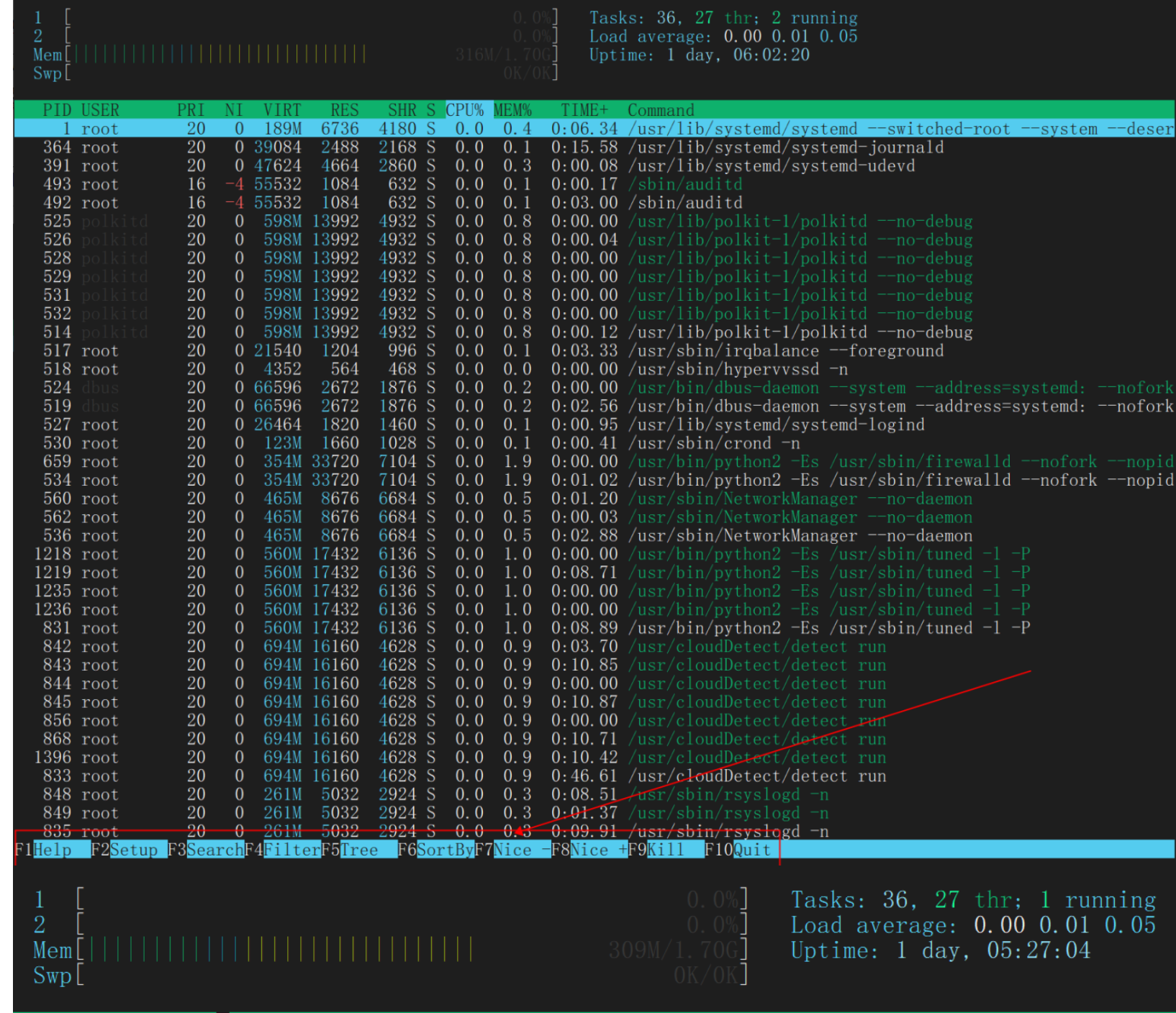
Task: Click F3 Search in the bottom bar
Action: [214, 850]
